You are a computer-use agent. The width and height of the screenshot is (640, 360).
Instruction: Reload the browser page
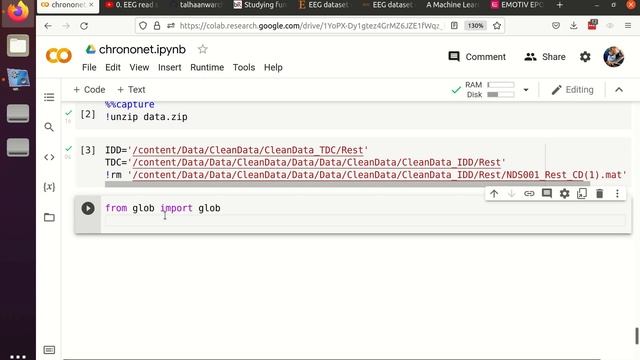point(84,26)
